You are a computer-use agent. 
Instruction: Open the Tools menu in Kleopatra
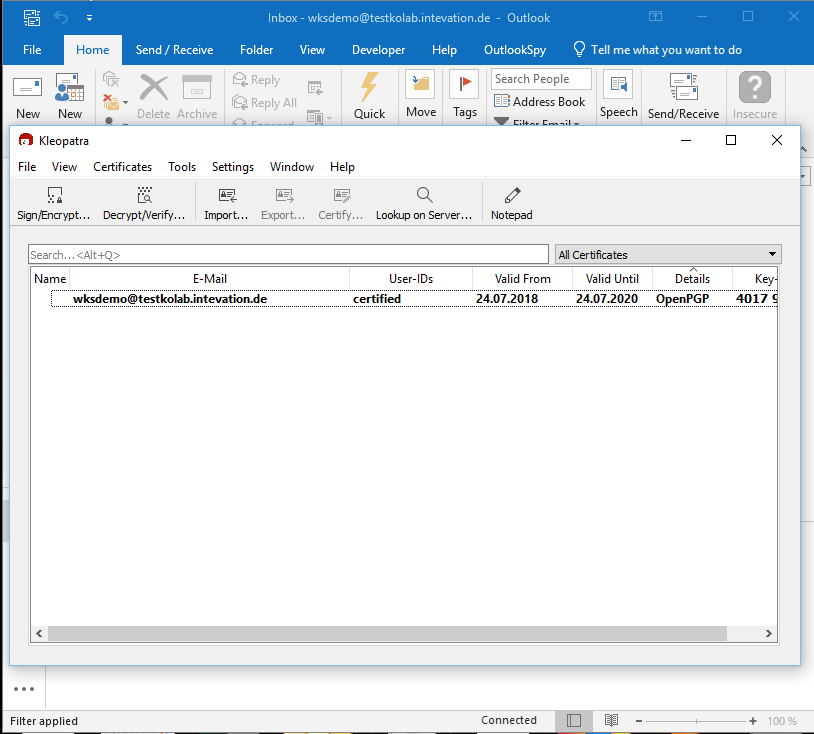tap(182, 167)
